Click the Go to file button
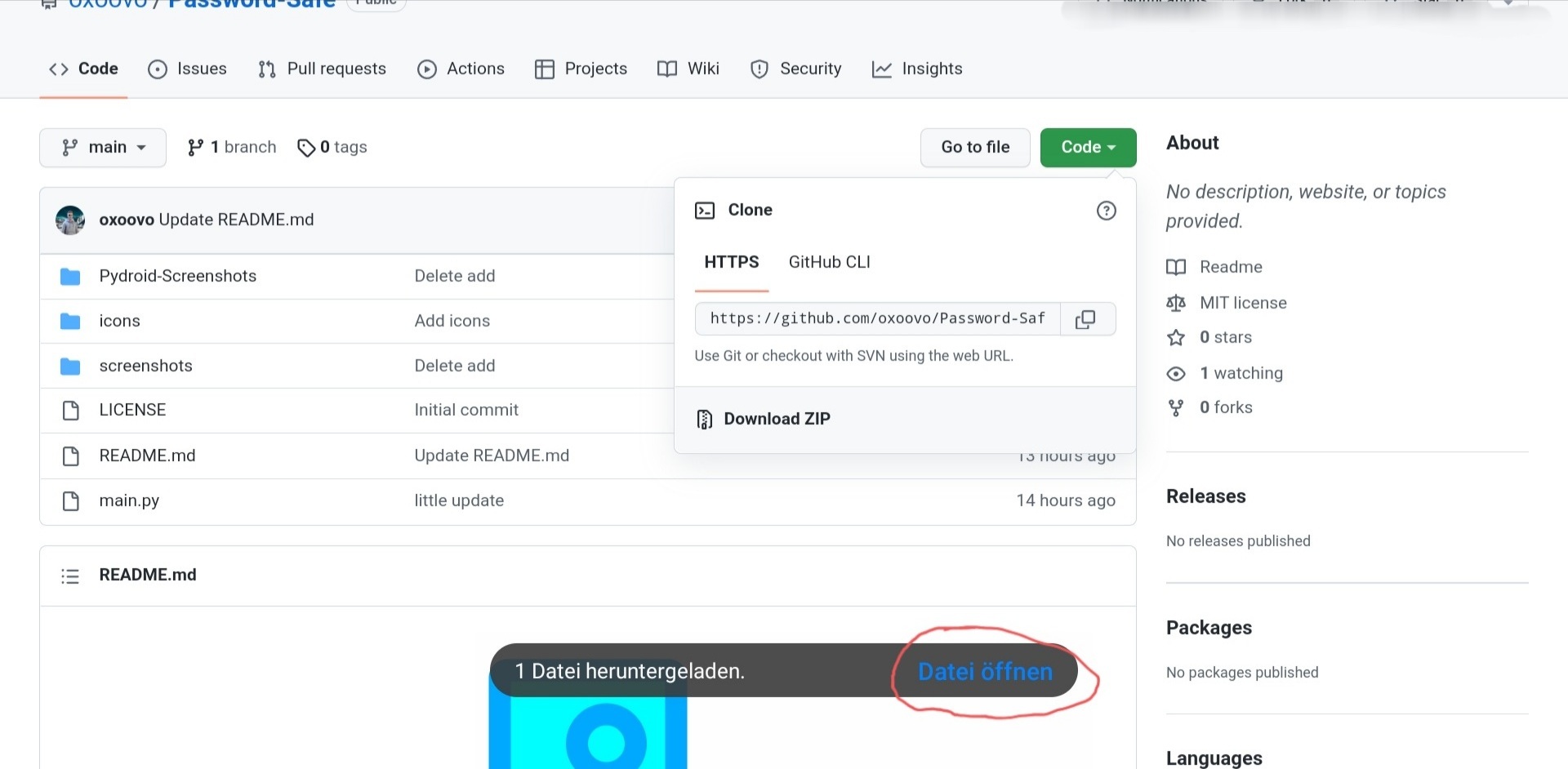Viewport: 1568px width, 769px height. (x=975, y=147)
